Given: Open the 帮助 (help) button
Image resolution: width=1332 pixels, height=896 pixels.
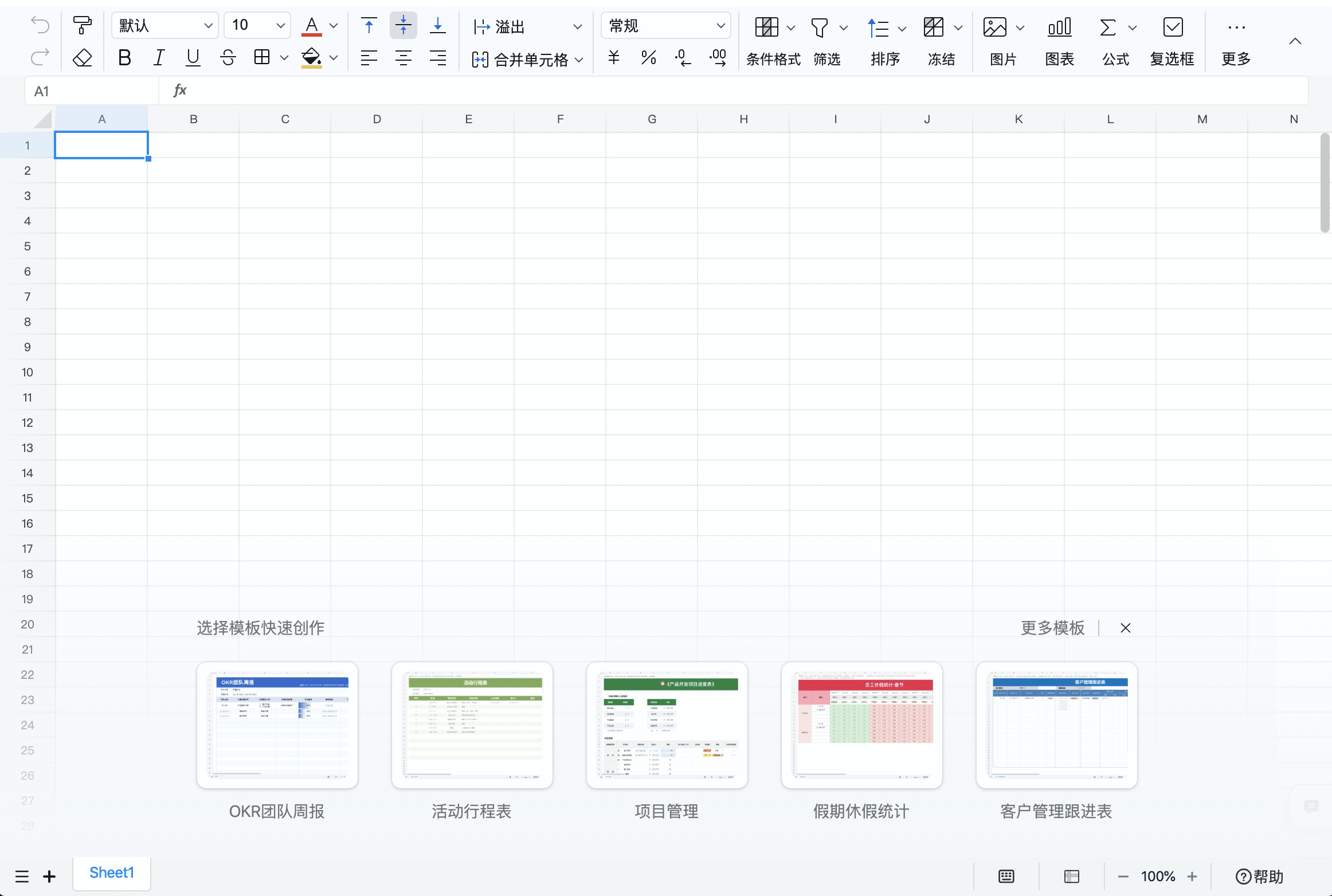Looking at the screenshot, I should (1259, 877).
